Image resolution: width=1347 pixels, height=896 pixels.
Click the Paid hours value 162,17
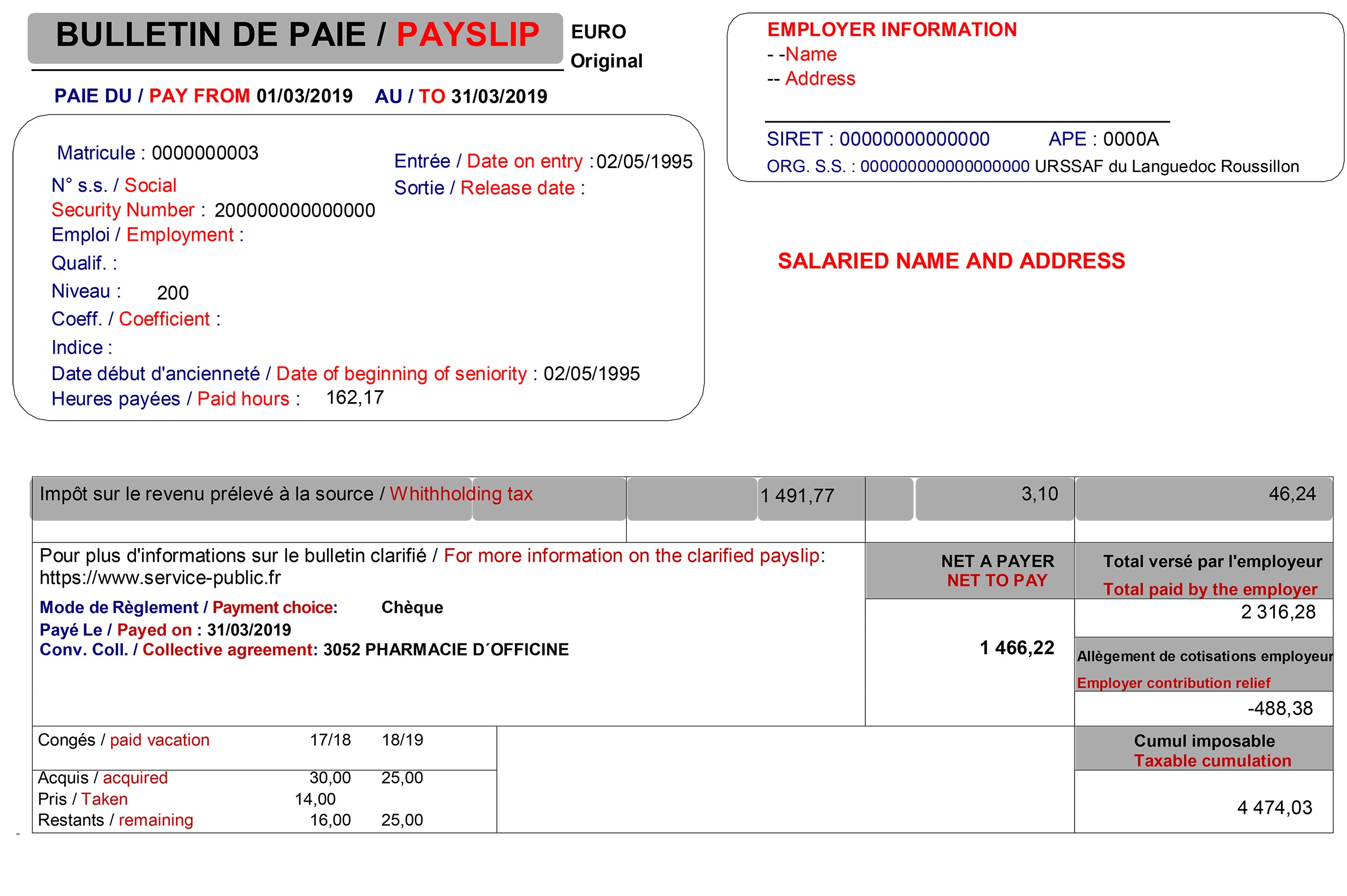pyautogui.click(x=354, y=396)
